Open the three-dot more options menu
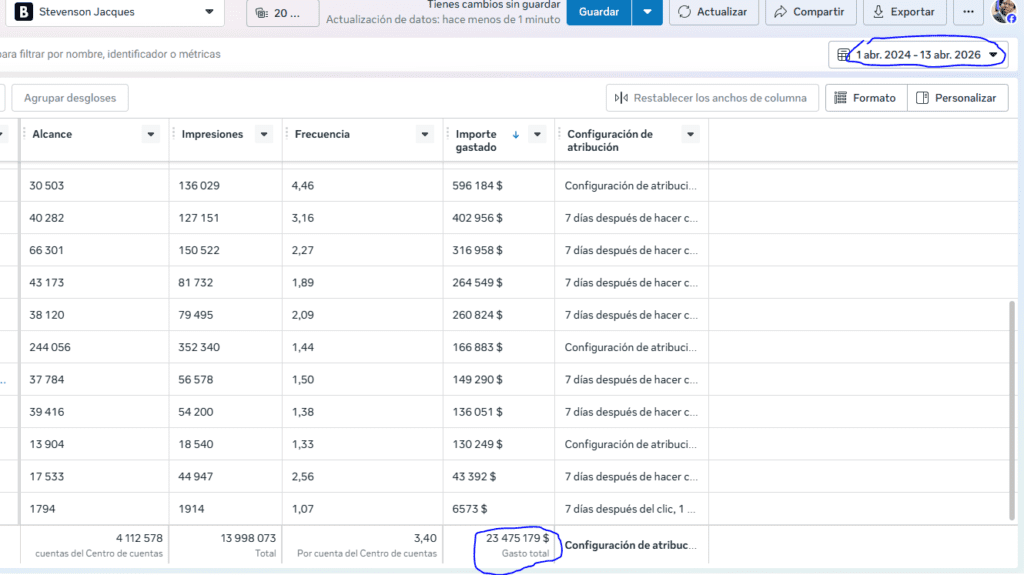 (968, 12)
